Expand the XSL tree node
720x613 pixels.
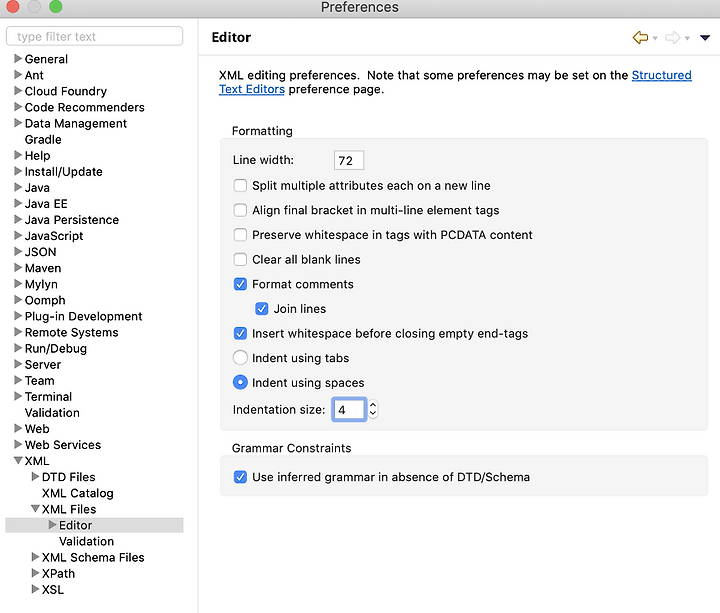coord(35,589)
